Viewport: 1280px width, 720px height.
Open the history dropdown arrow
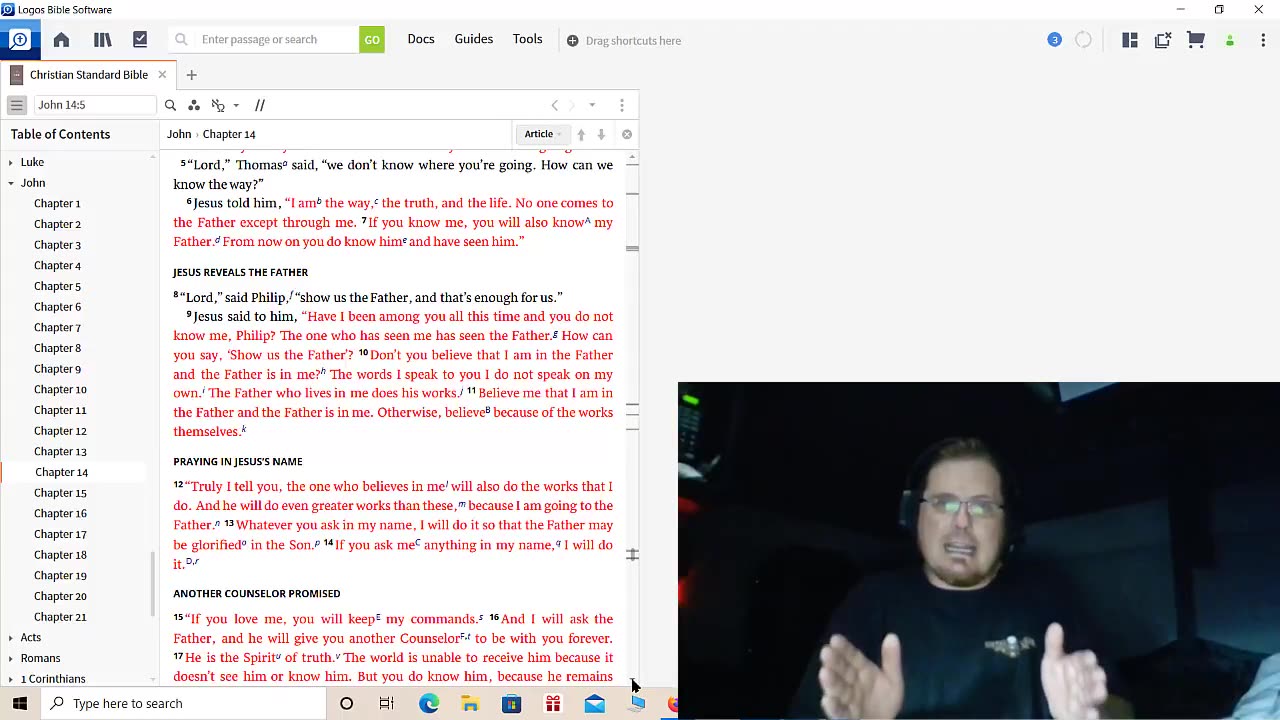[592, 105]
